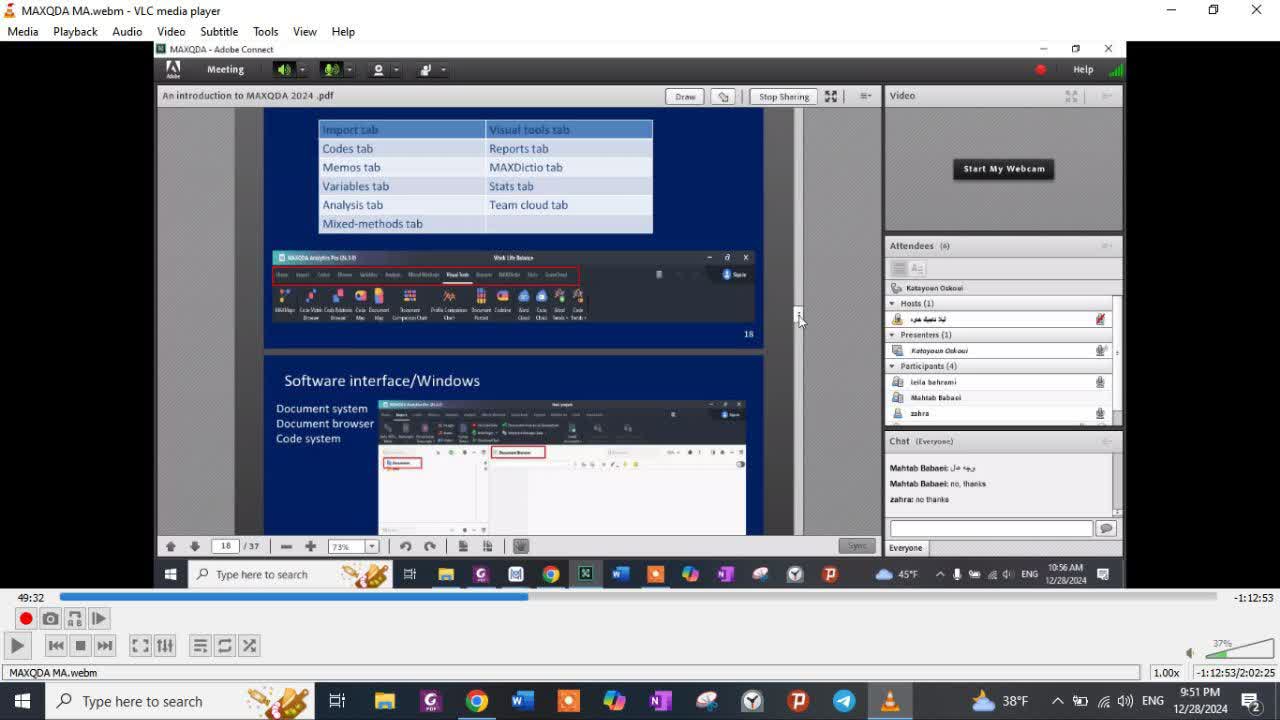This screenshot has width=1280, height=720.
Task: Send chat message with bubble icon
Action: [x=1106, y=529]
